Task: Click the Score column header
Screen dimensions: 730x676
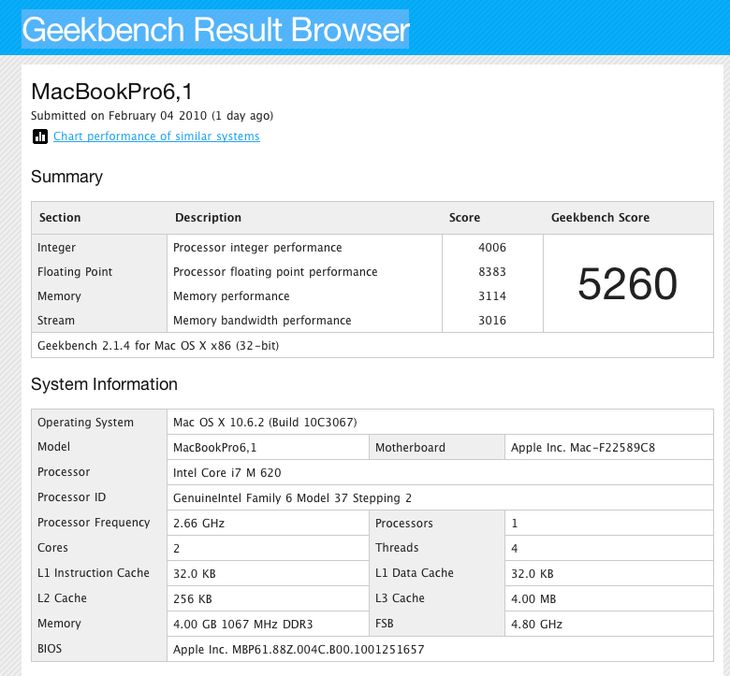Action: pos(464,217)
